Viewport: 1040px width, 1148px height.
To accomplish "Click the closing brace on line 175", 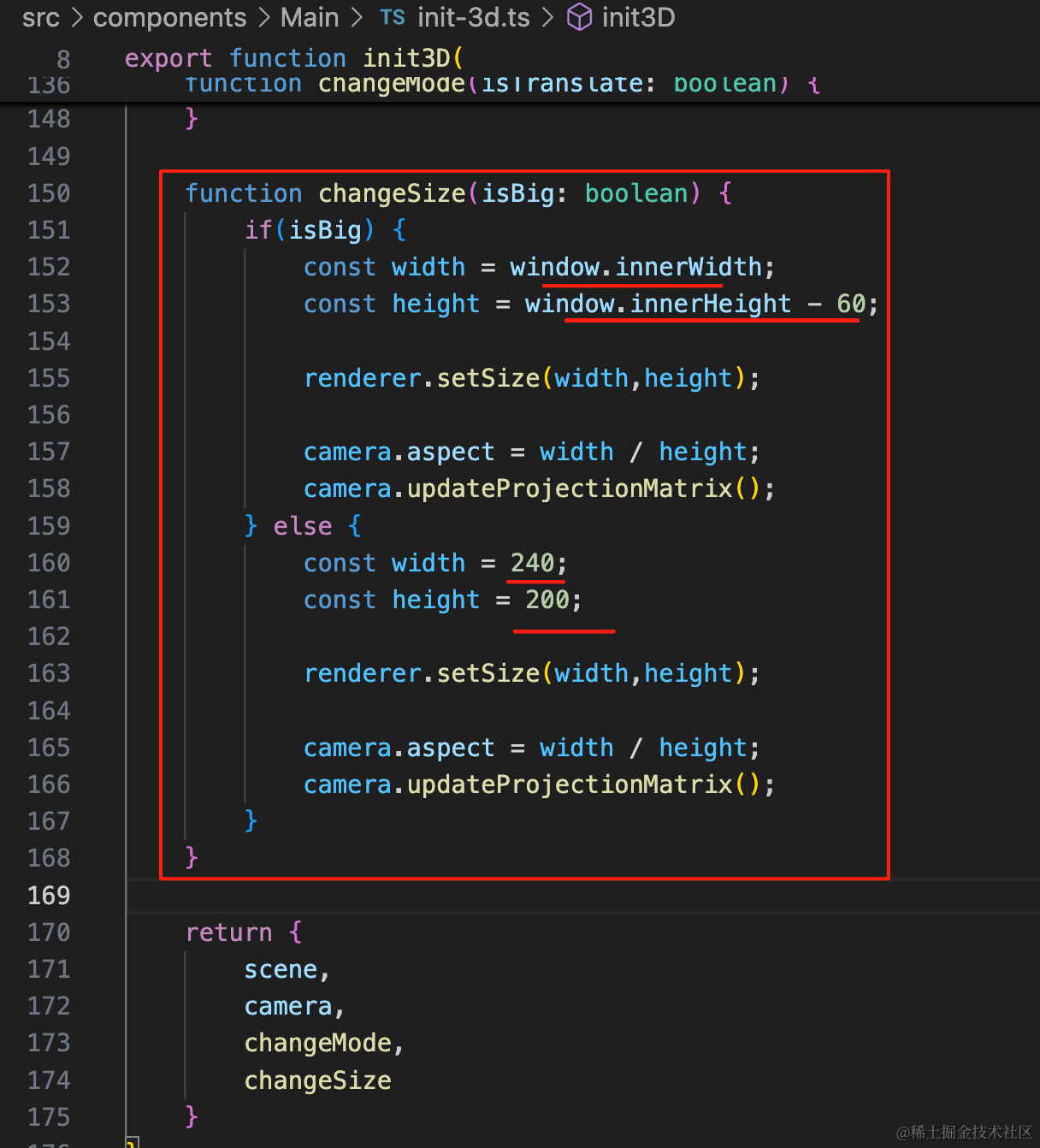I will click(x=192, y=1116).
